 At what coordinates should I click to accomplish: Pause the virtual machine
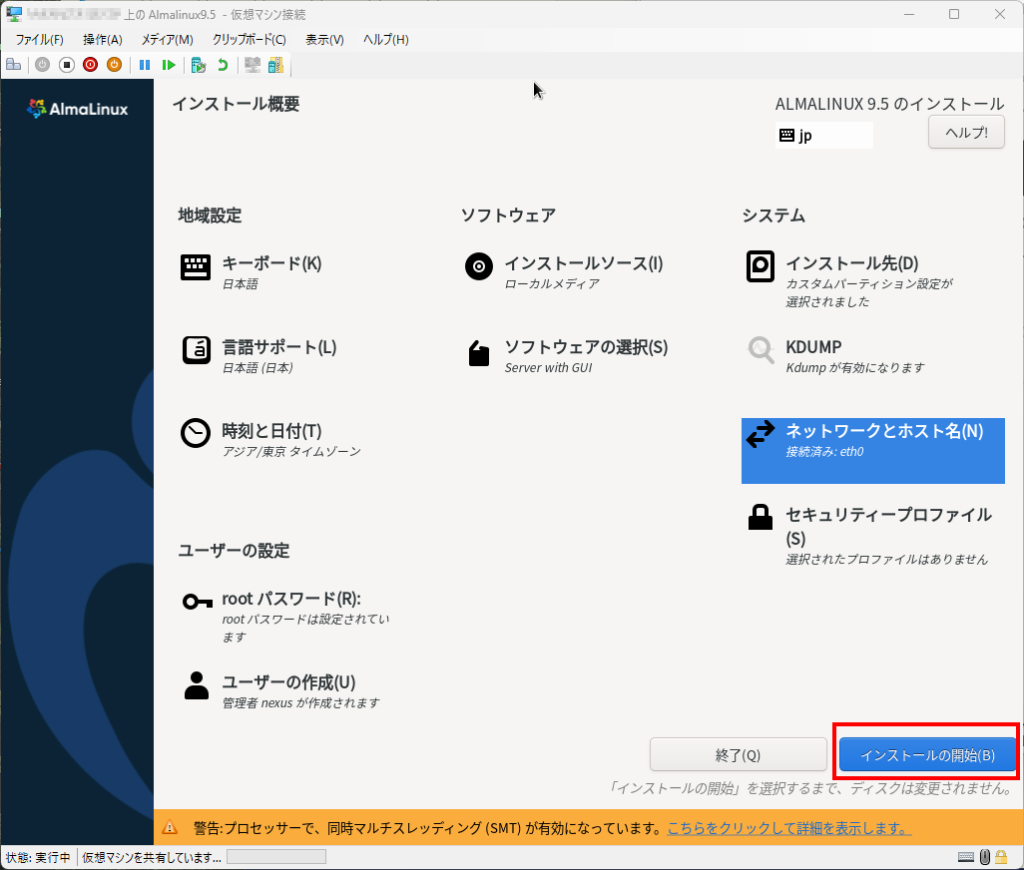(145, 65)
